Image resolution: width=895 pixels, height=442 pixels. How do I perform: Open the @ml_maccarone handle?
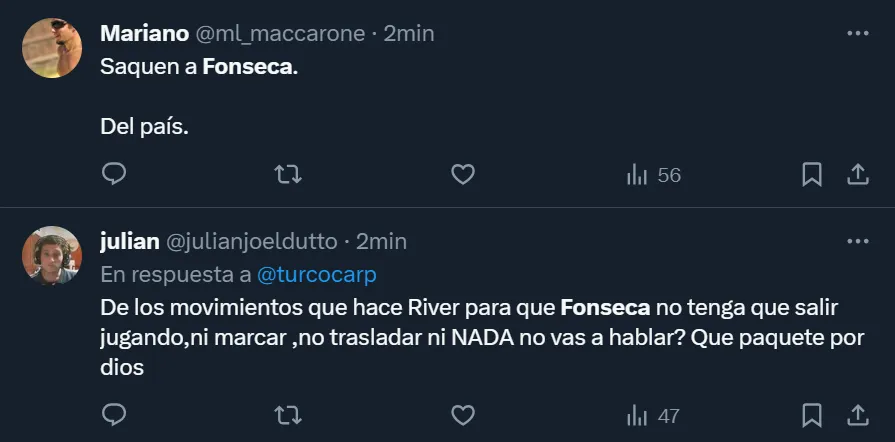point(280,33)
